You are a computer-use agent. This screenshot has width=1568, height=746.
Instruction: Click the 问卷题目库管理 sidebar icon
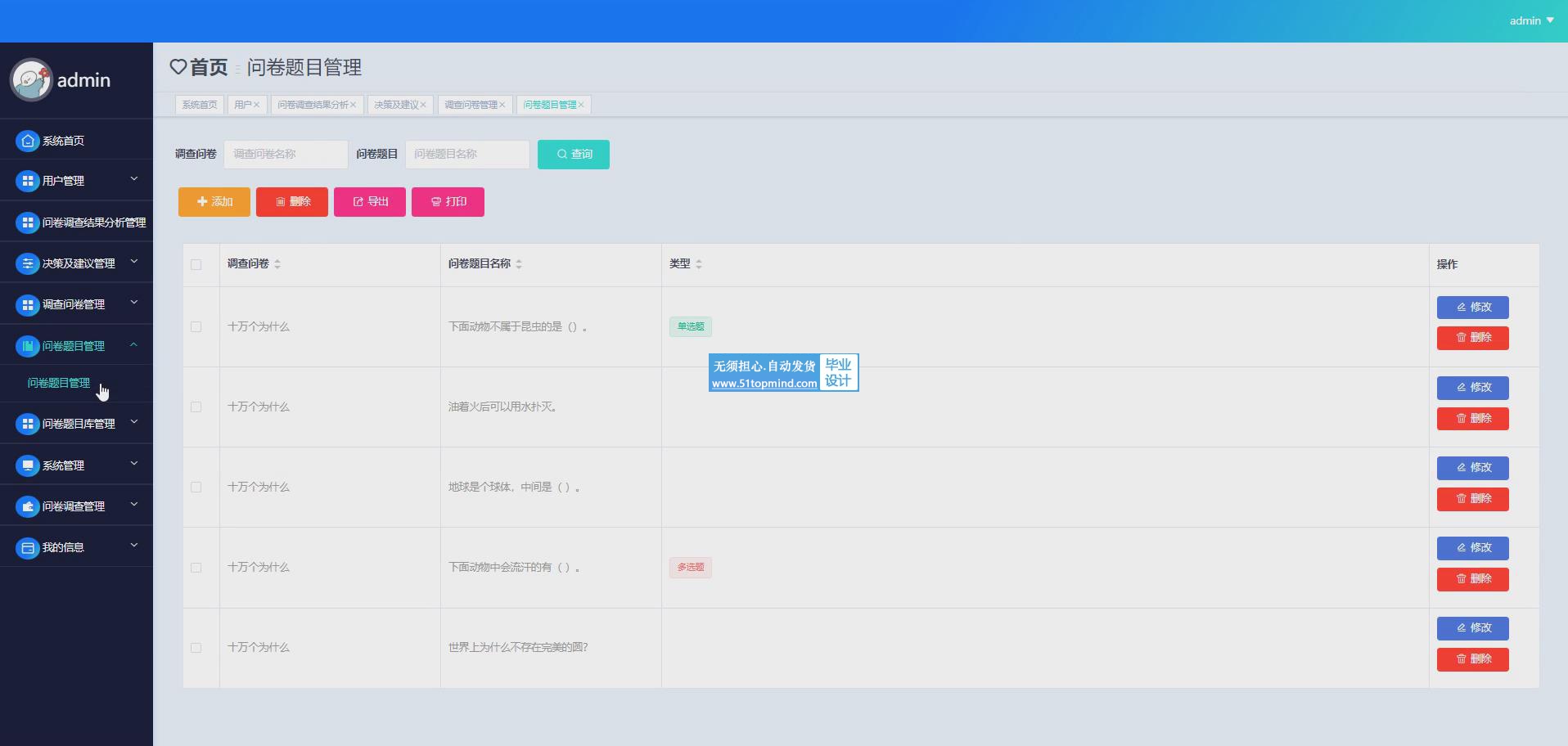pos(28,424)
